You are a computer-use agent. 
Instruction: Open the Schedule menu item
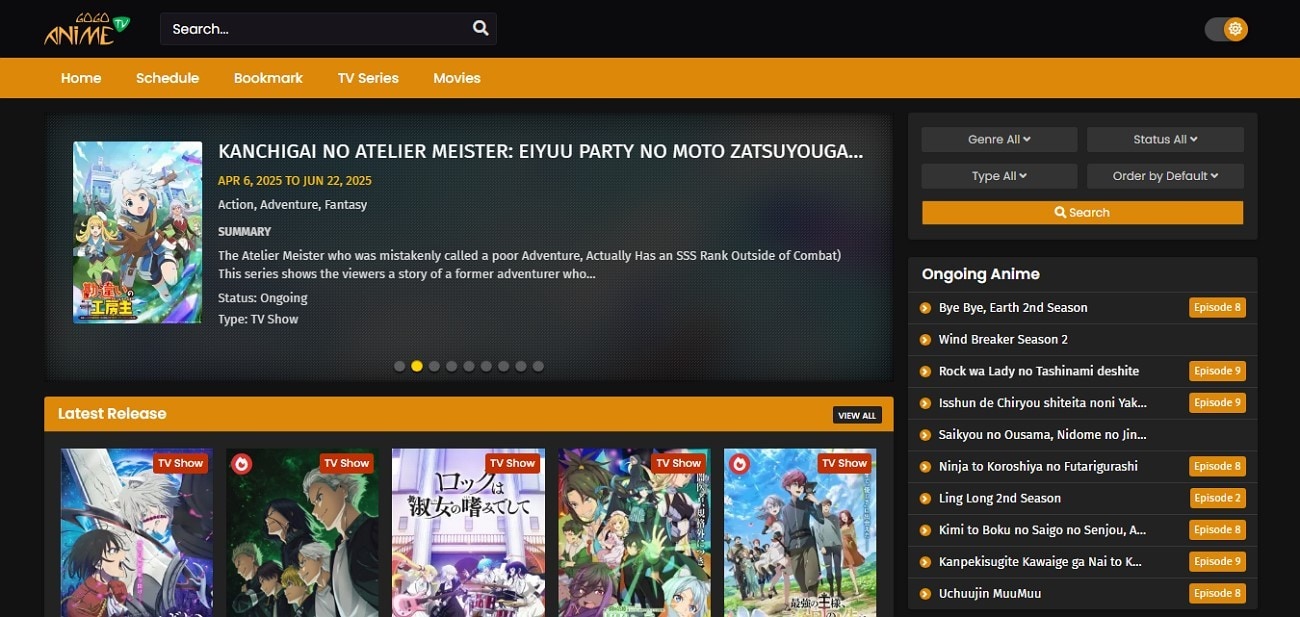(167, 78)
